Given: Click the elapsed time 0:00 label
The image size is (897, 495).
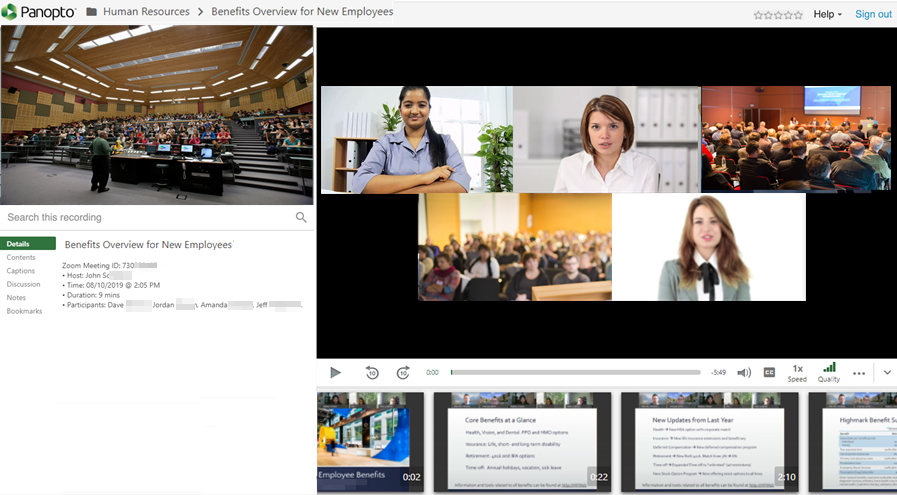Looking at the screenshot, I should click(432, 373).
